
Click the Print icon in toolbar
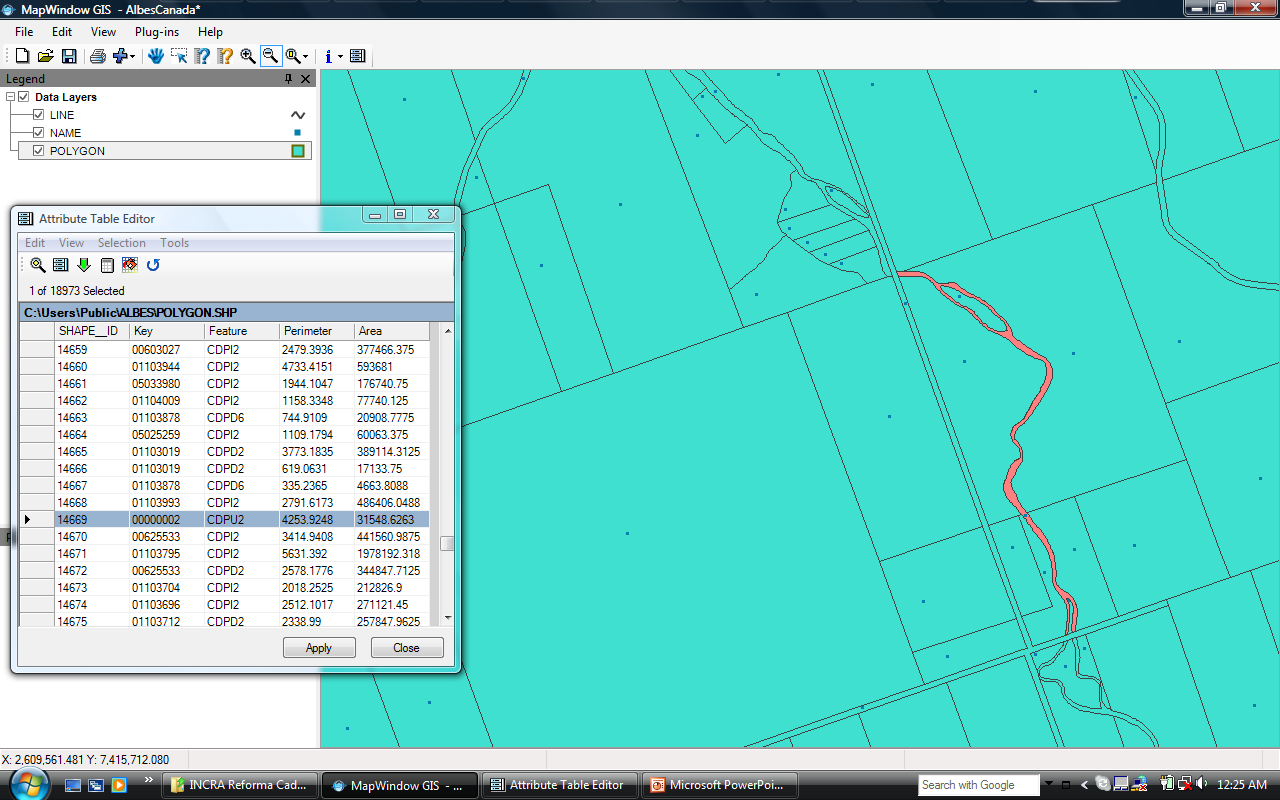coord(98,56)
